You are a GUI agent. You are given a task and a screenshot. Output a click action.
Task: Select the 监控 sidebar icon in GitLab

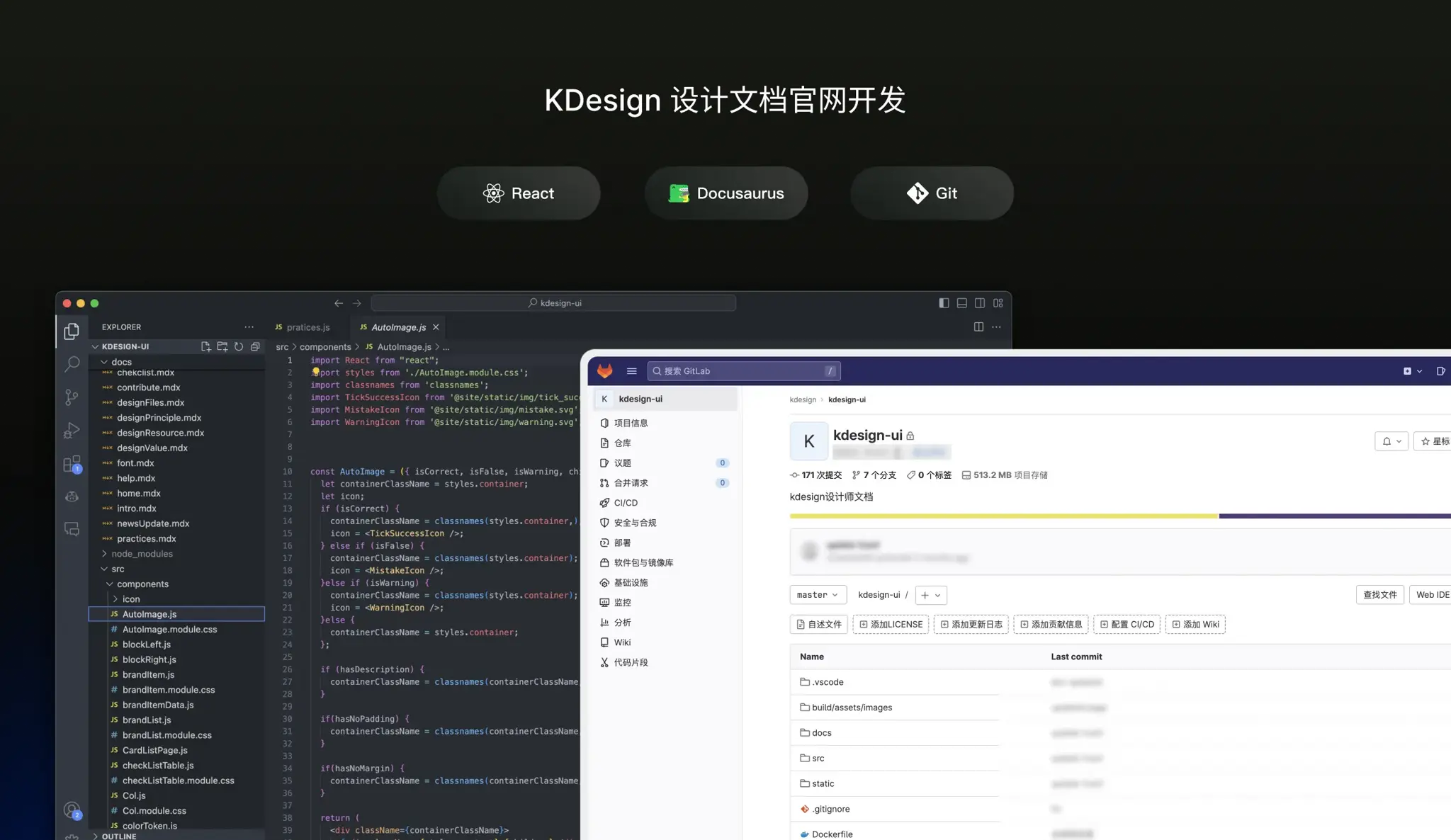click(x=623, y=602)
